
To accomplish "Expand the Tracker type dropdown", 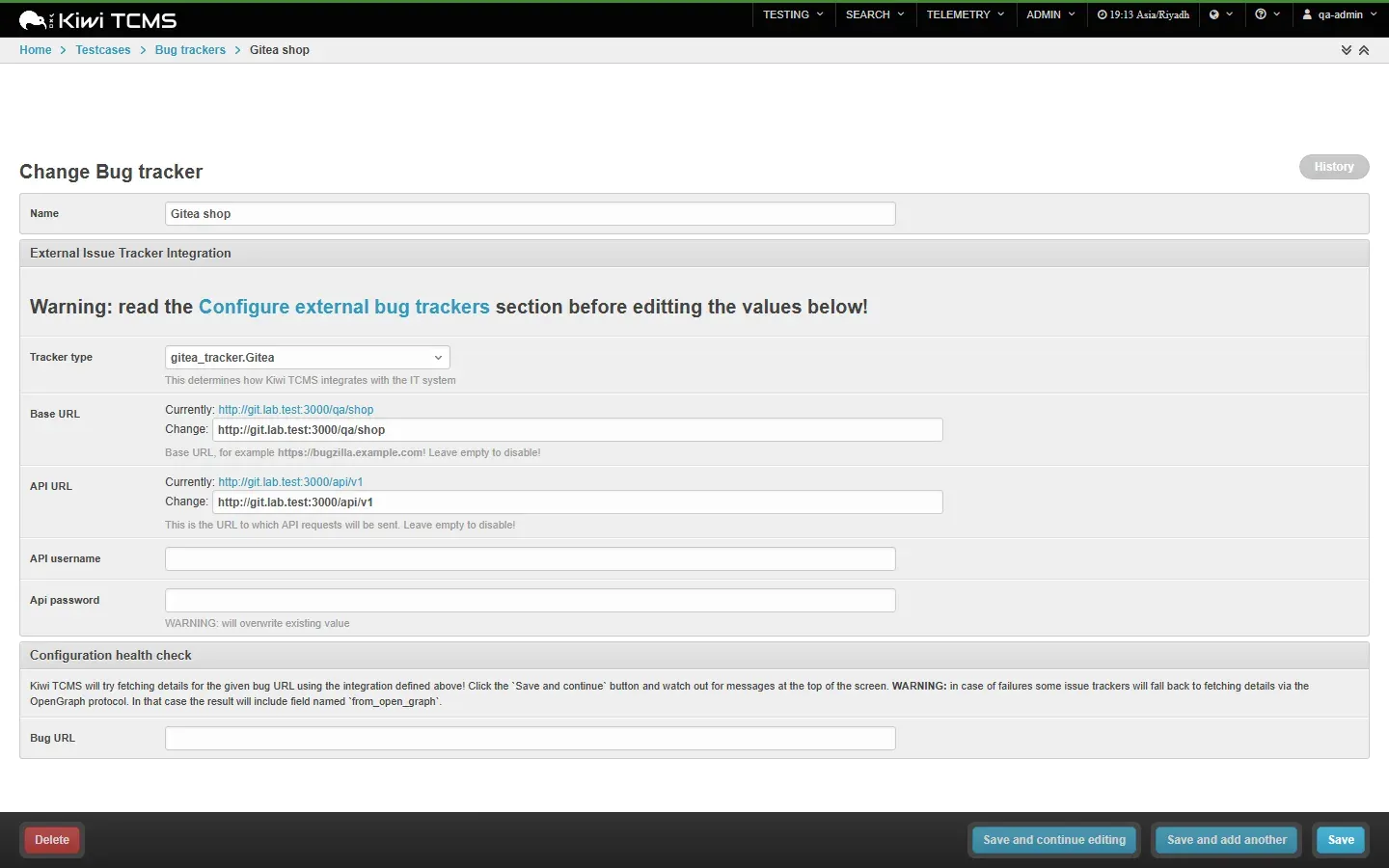I will click(307, 358).
